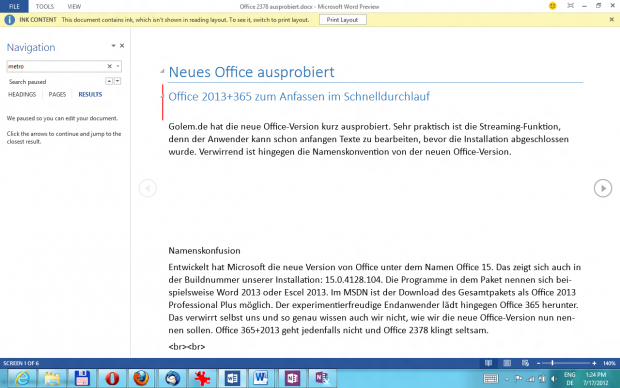Switch to Word 2013 taskbar icon

point(232,379)
